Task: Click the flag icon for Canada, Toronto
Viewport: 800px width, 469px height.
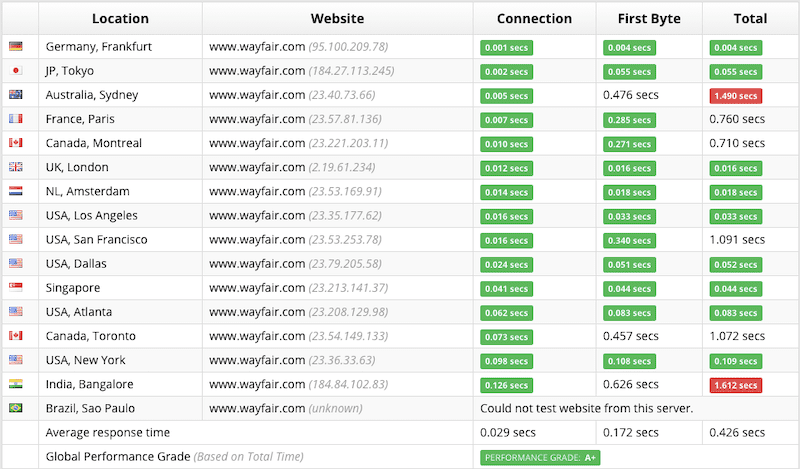Action: (x=16, y=335)
